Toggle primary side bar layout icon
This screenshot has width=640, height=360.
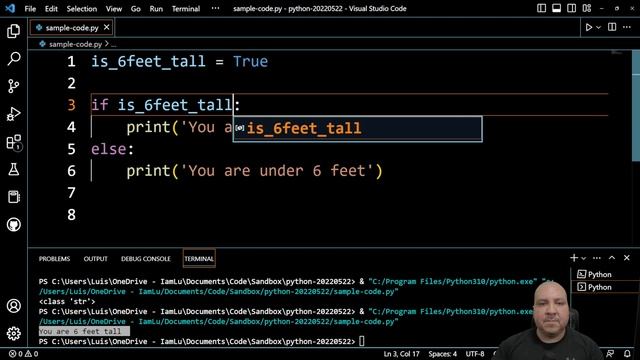tap(541, 8)
